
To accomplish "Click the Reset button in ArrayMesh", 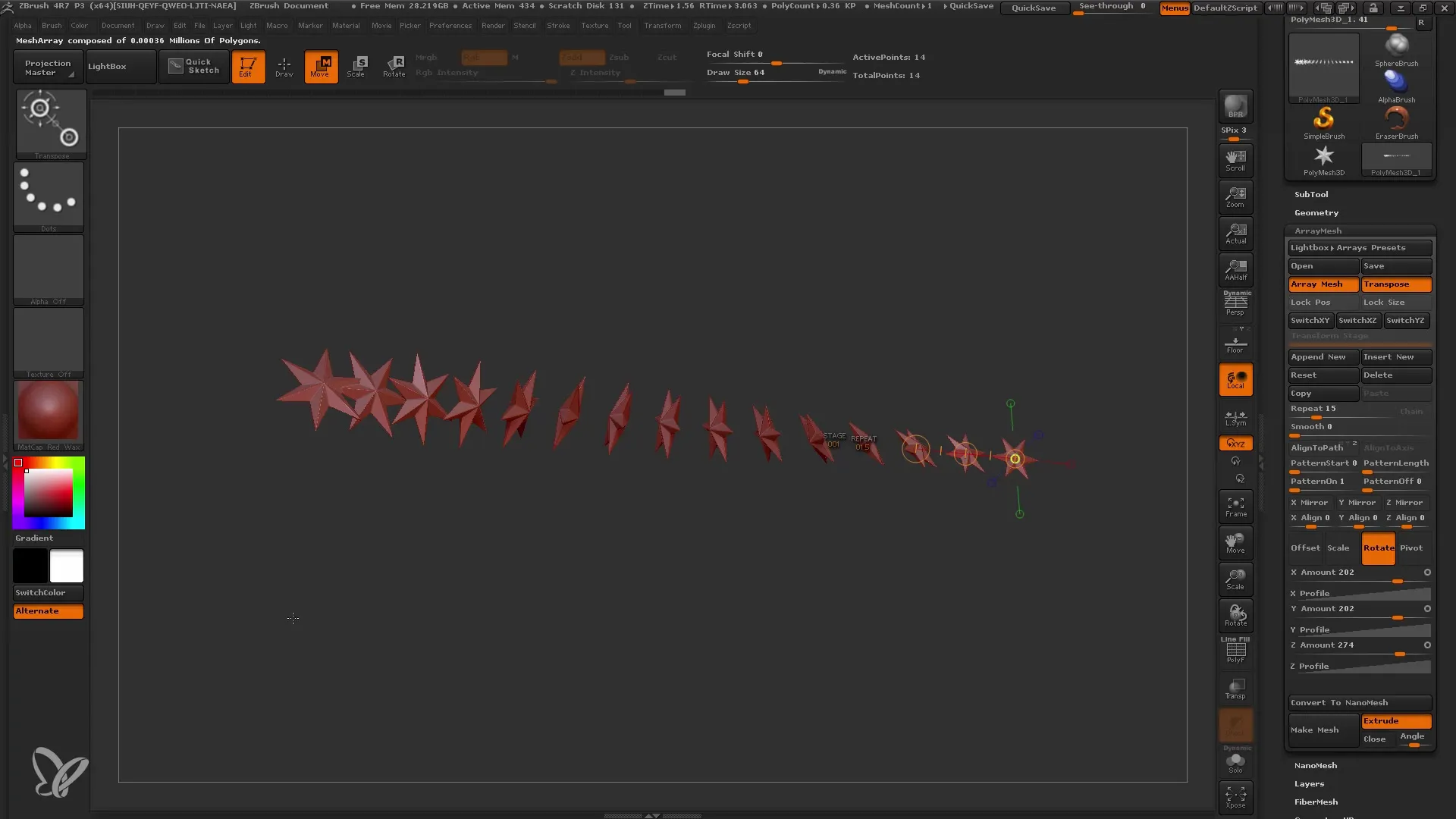I will pos(1322,374).
